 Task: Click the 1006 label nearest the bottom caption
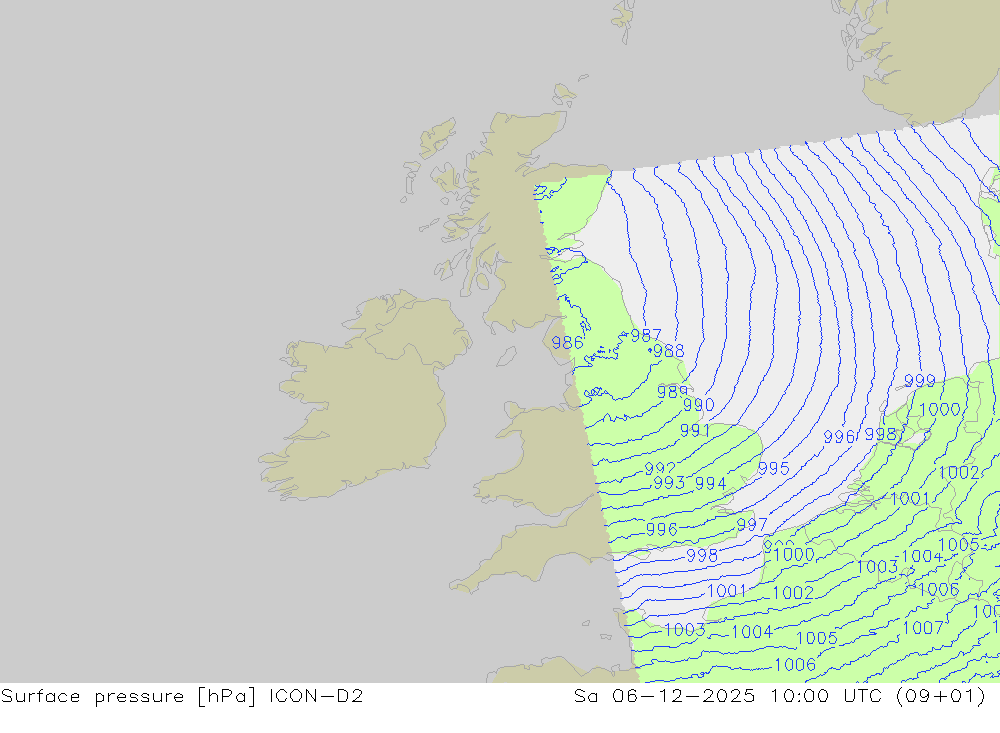795,665
